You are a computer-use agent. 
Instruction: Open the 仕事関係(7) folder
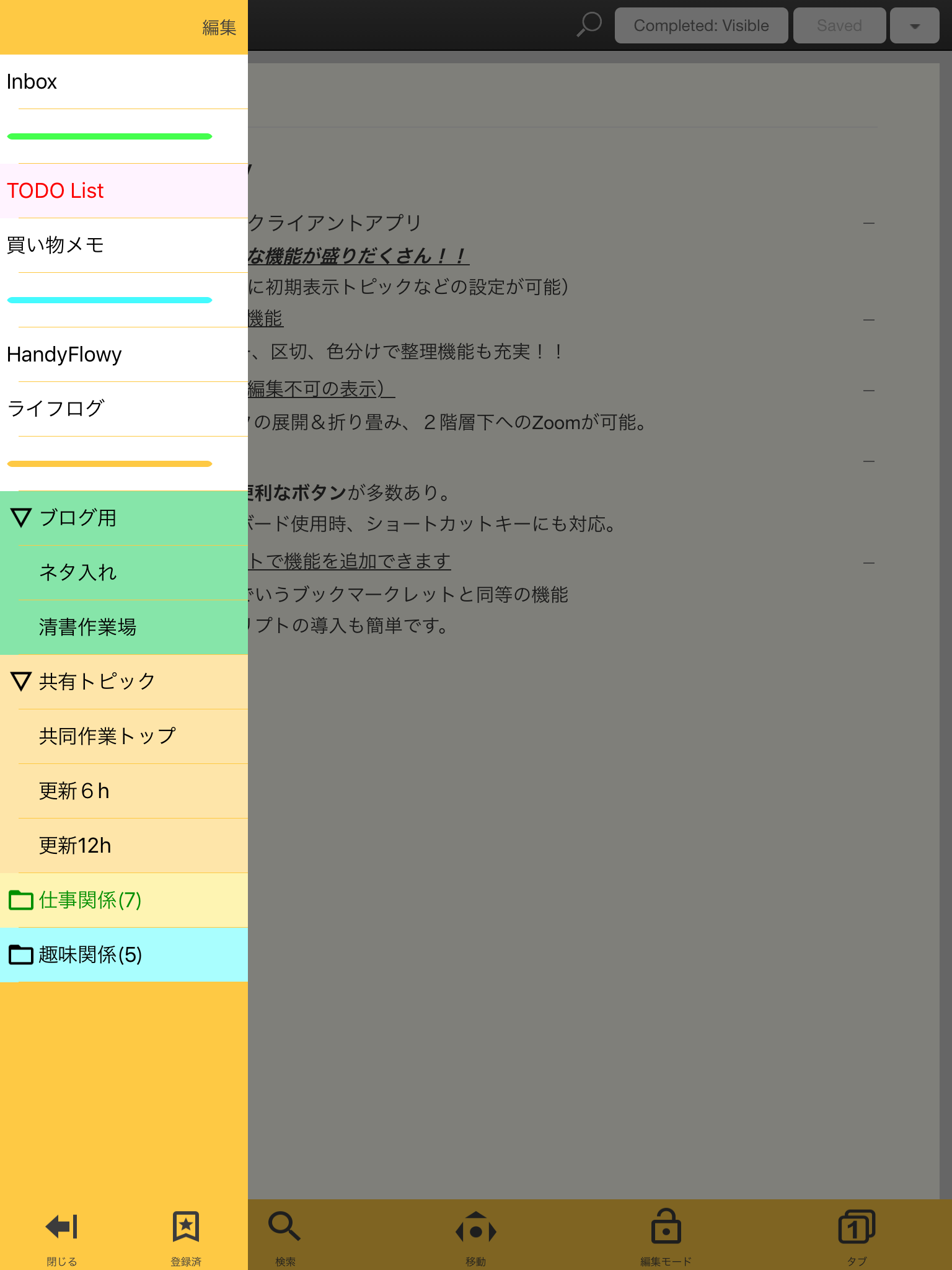click(90, 900)
